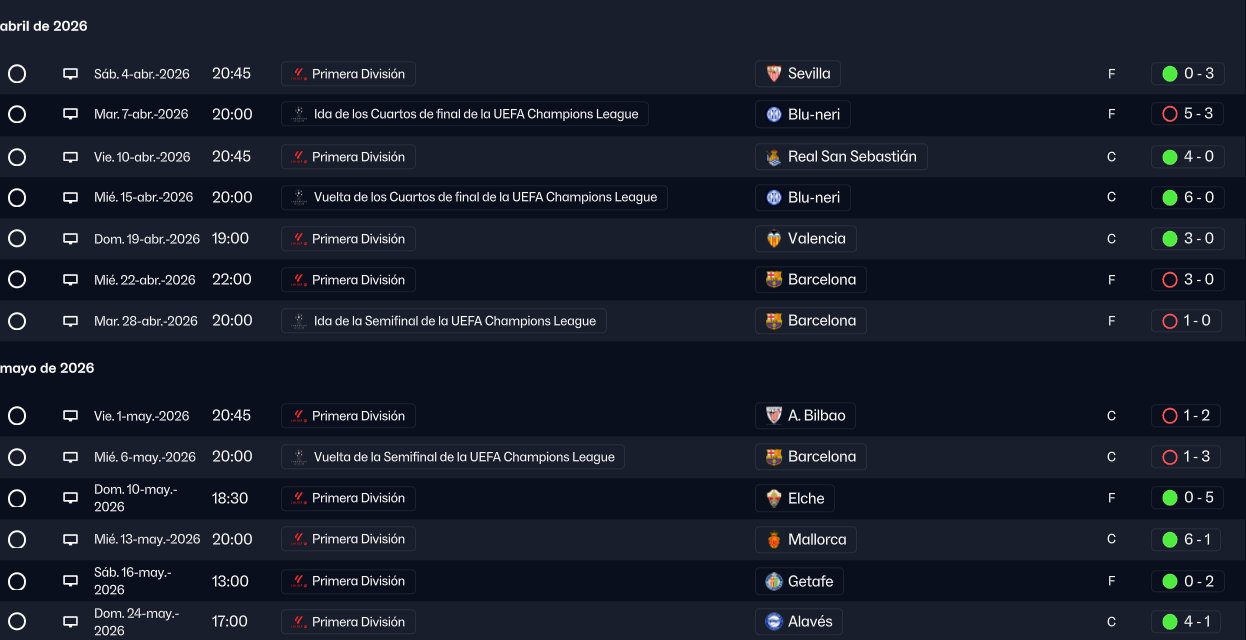
Task: Click the Alavés club crest icon
Action: (x=773, y=622)
